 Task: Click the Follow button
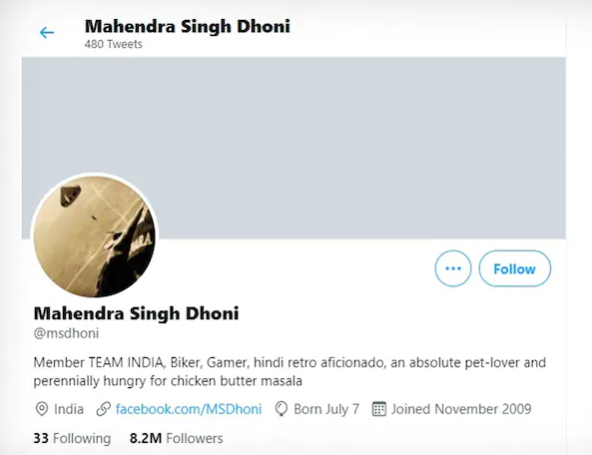tap(515, 268)
